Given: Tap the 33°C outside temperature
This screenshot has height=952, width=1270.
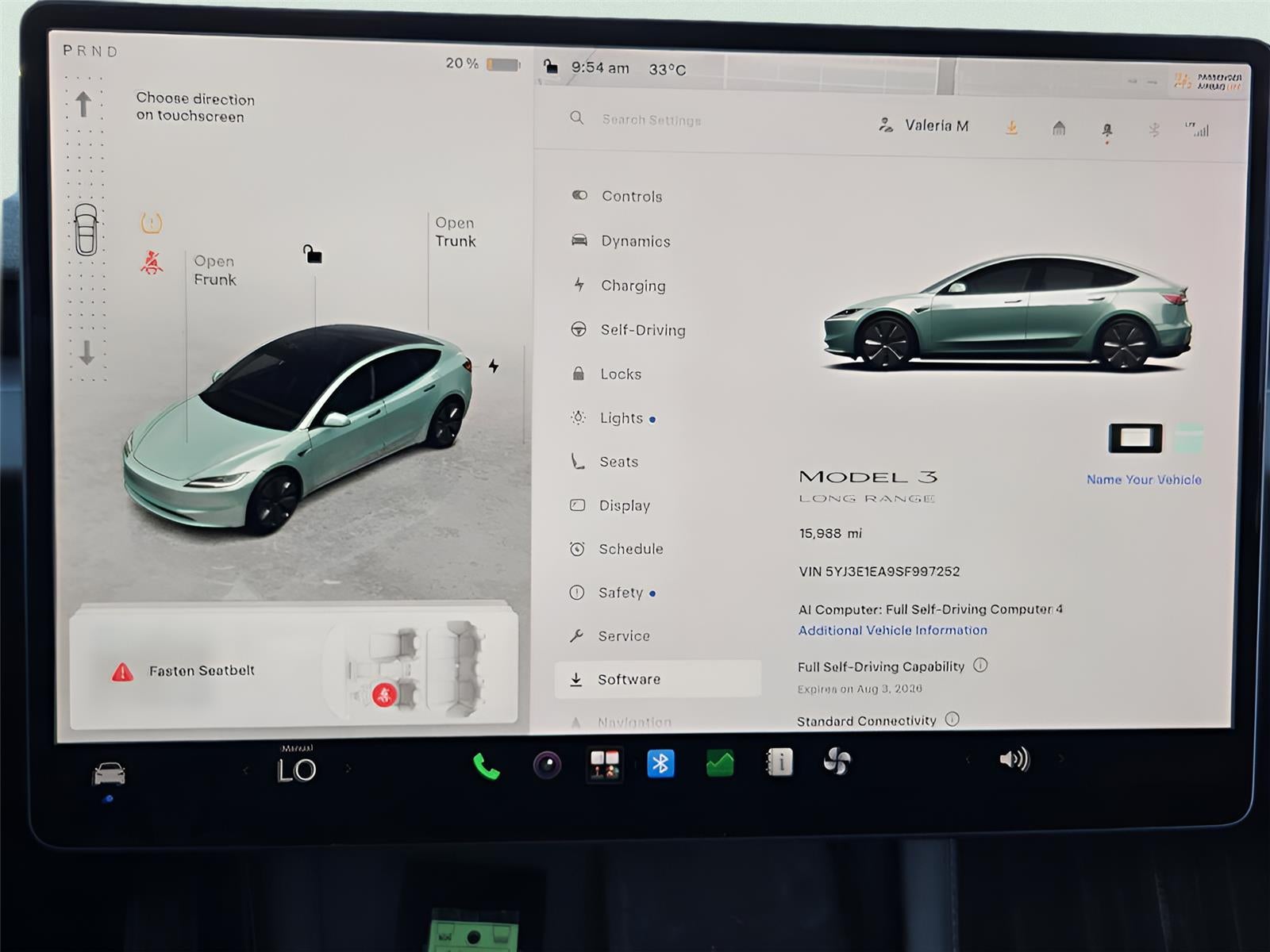Looking at the screenshot, I should pyautogui.click(x=667, y=70).
